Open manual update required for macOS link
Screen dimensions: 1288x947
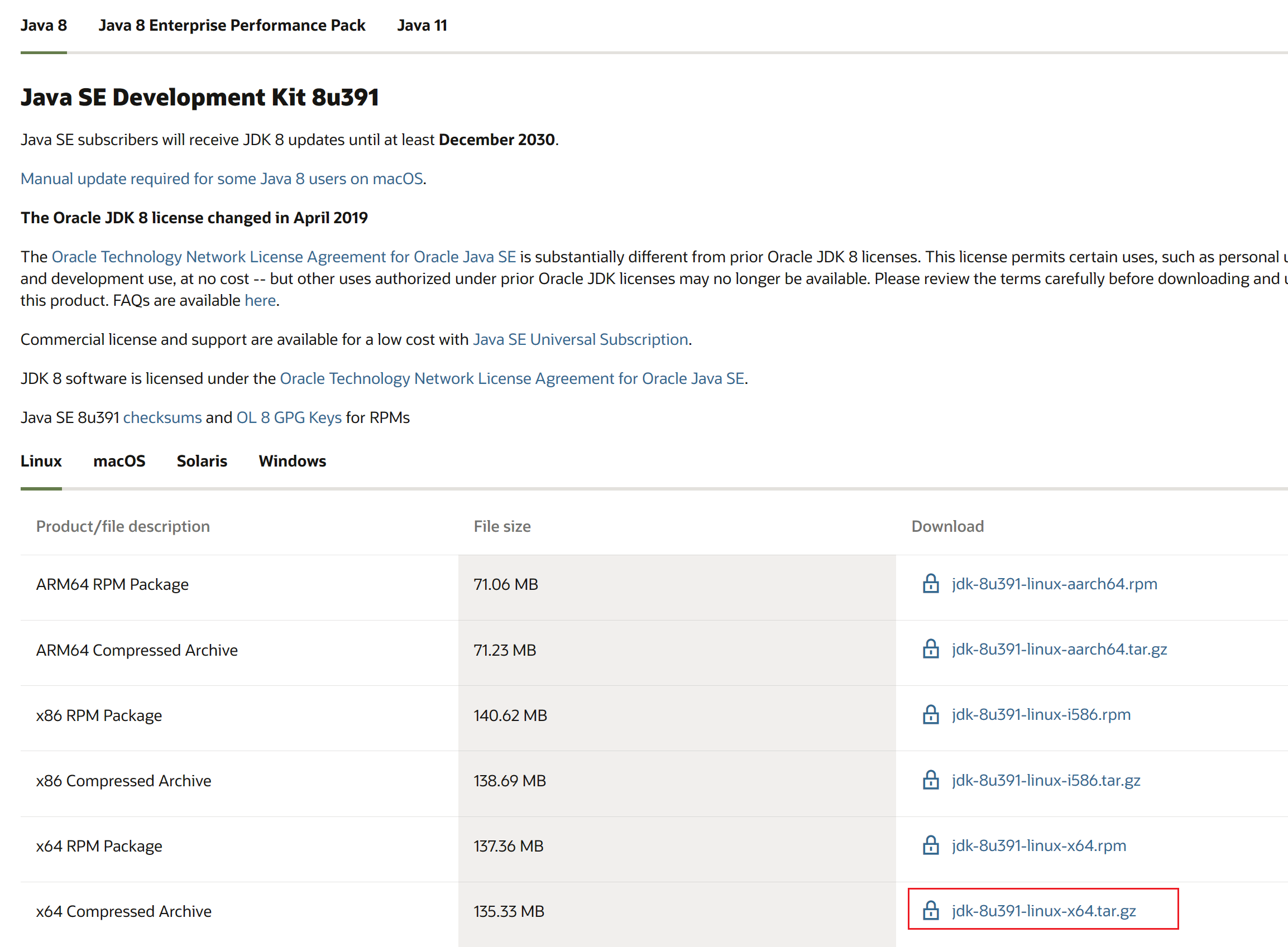tap(222, 179)
